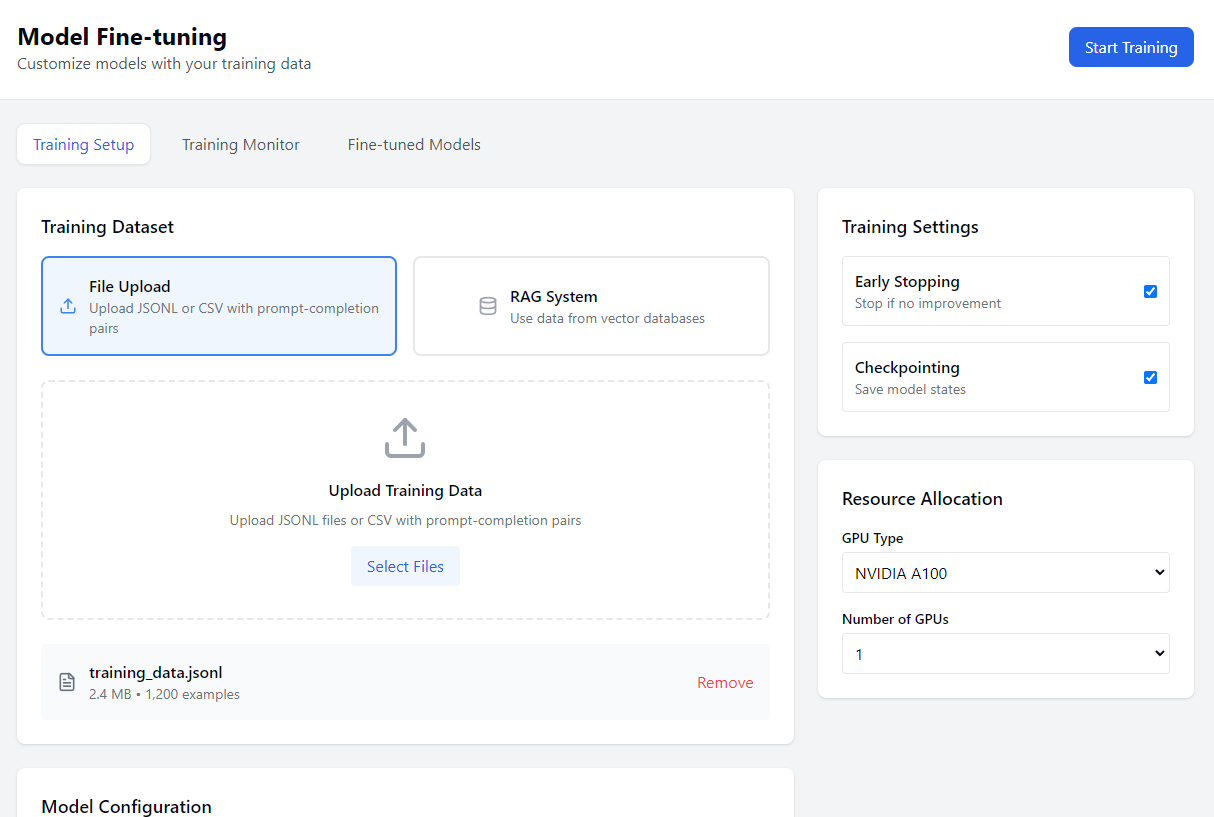The height and width of the screenshot is (817, 1214).
Task: Disable the Early Stopping checkbox
Action: click(x=1150, y=292)
